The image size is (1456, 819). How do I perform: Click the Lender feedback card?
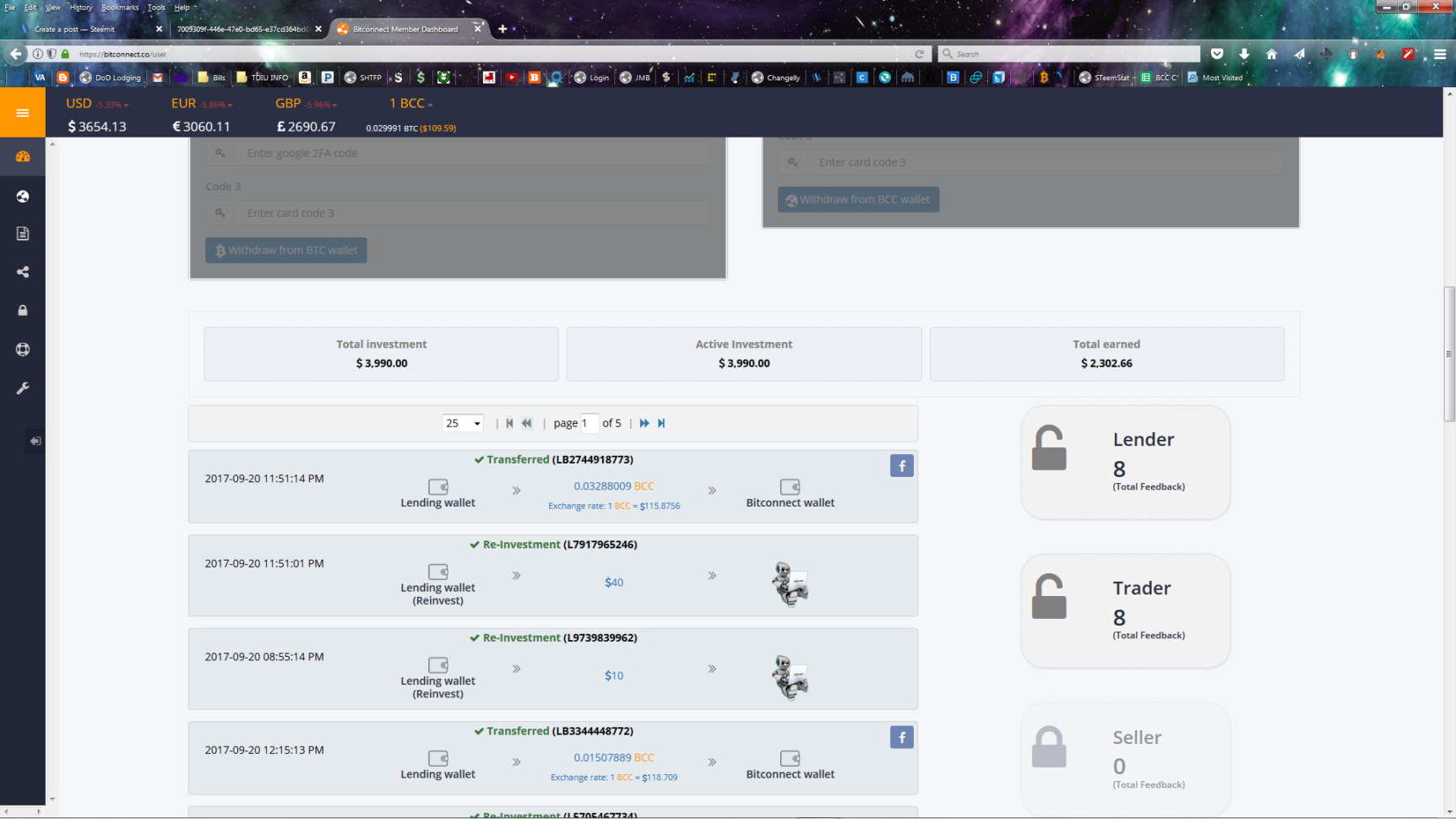point(1125,462)
